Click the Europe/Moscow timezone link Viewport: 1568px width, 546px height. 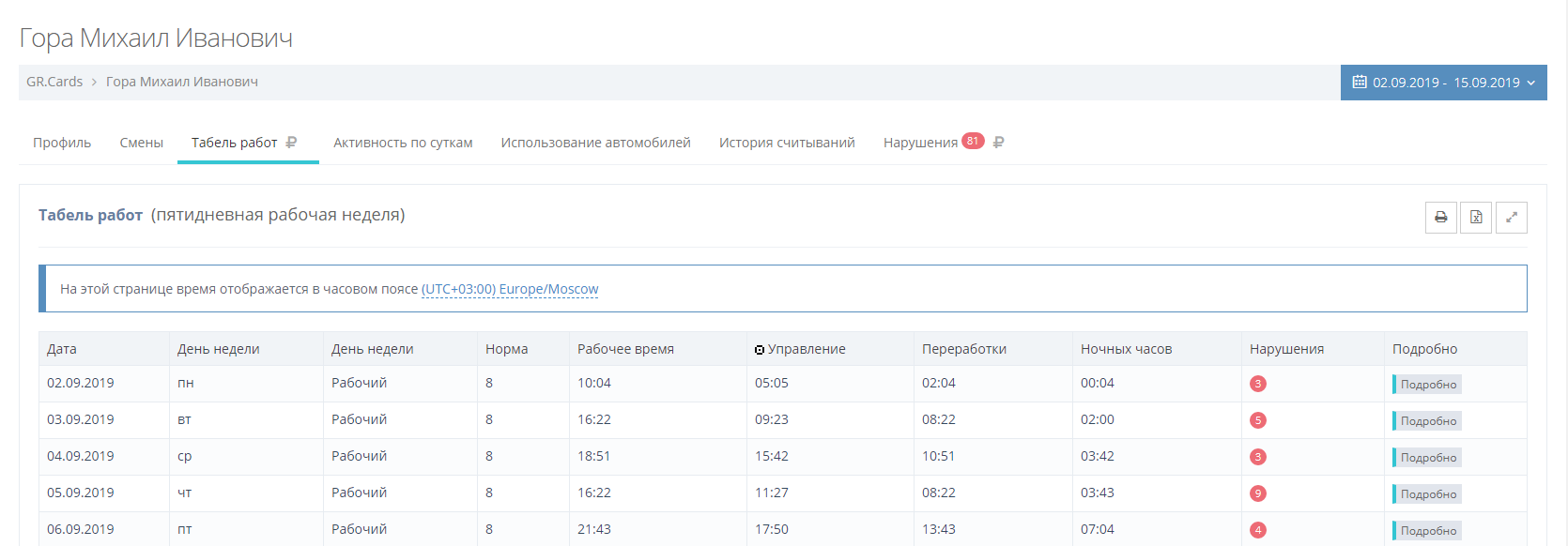click(510, 289)
